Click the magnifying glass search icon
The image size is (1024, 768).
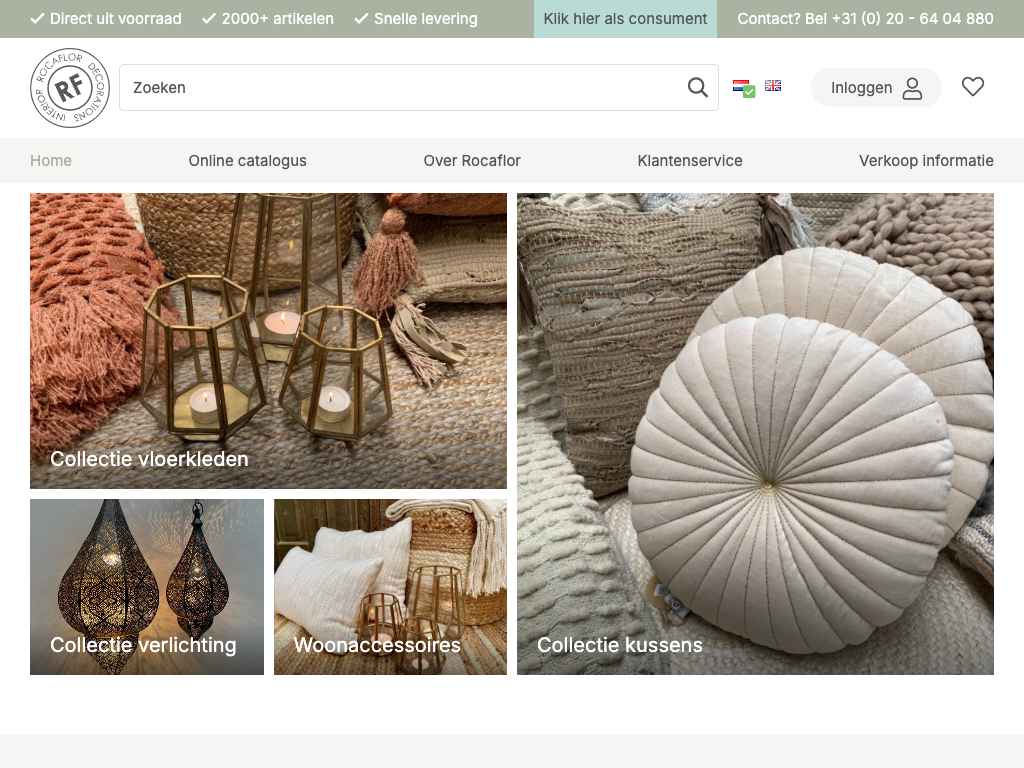tap(697, 88)
